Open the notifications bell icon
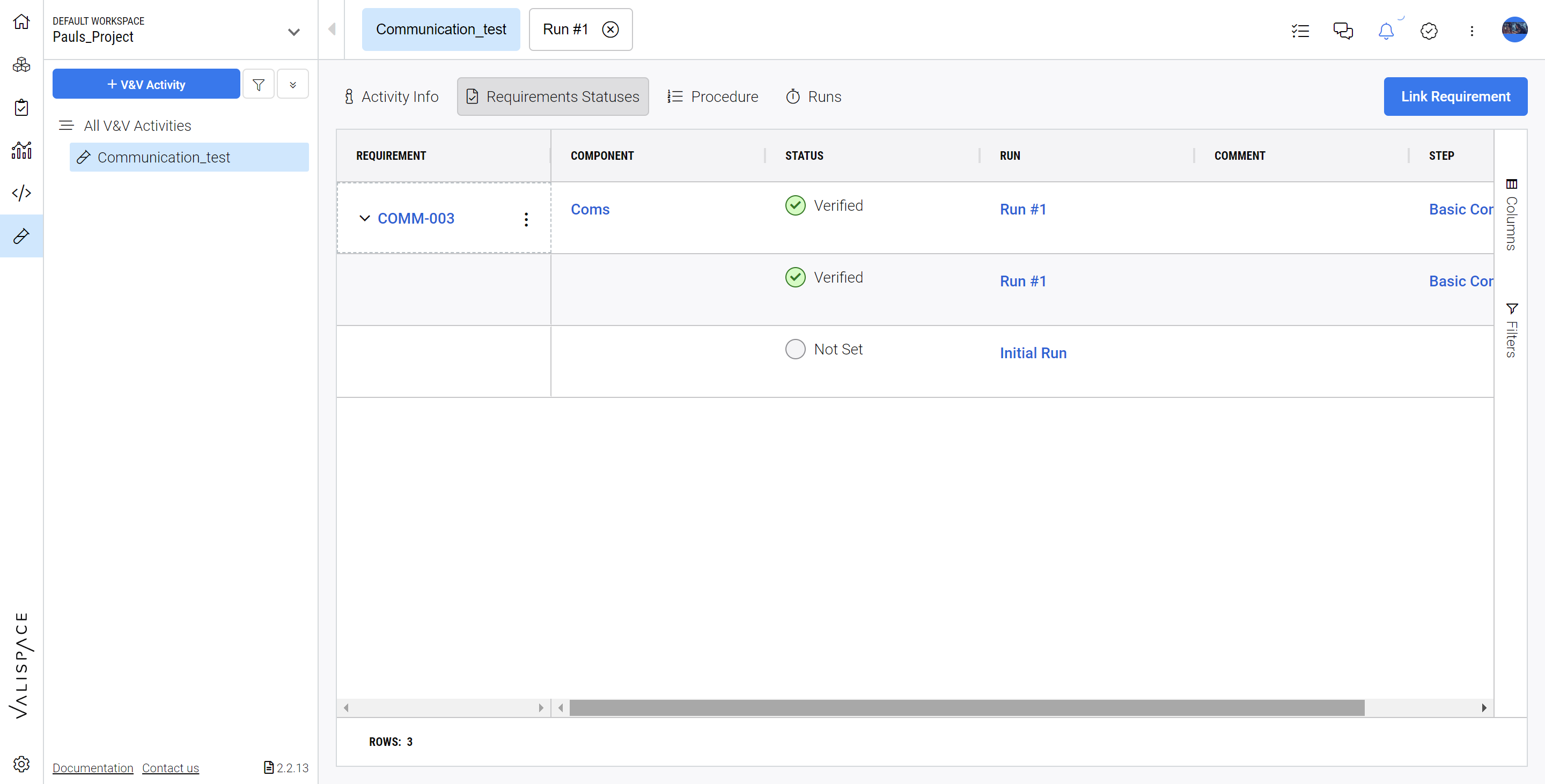 pyautogui.click(x=1386, y=31)
